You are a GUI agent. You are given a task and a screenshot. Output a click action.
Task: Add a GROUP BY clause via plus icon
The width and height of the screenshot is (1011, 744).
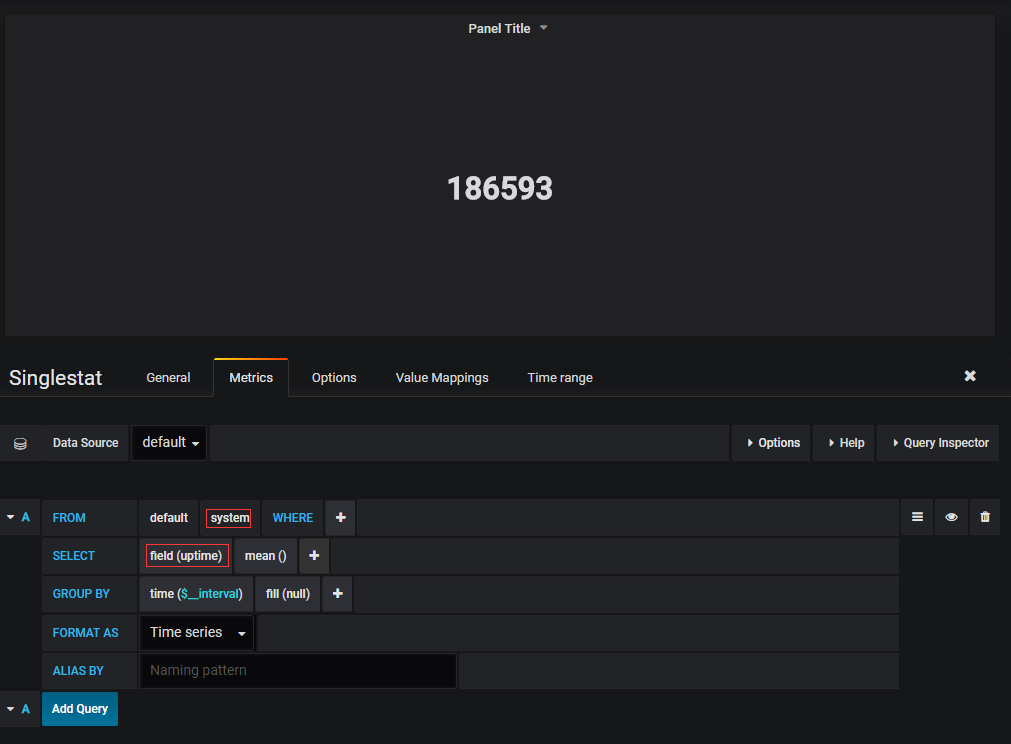point(337,593)
